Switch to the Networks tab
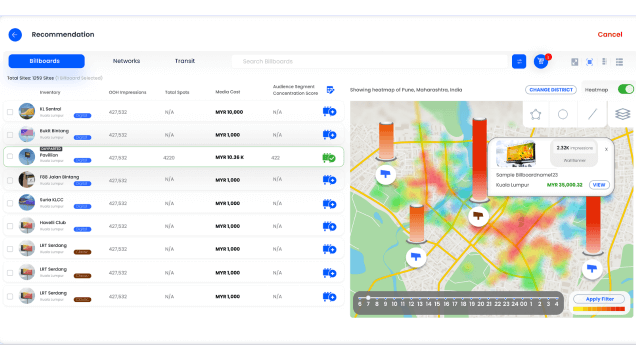Screen dimensions: 636x360 (x=126, y=61)
